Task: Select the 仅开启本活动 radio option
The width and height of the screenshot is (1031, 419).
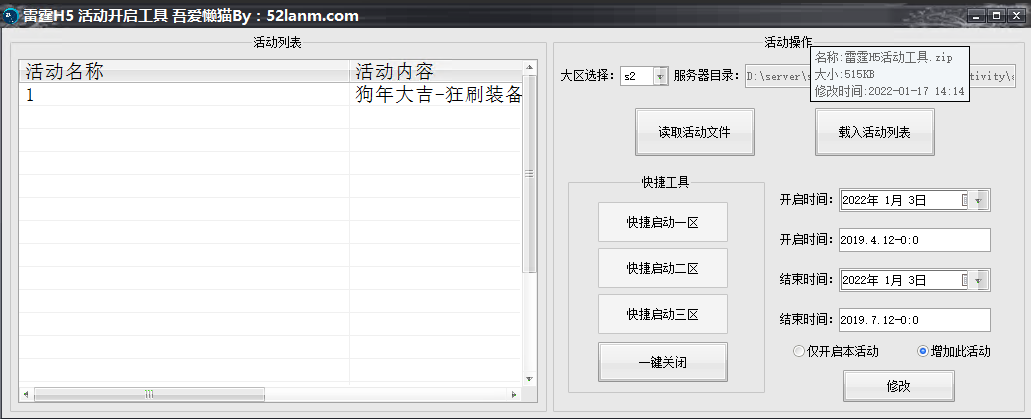Action: pos(798,351)
